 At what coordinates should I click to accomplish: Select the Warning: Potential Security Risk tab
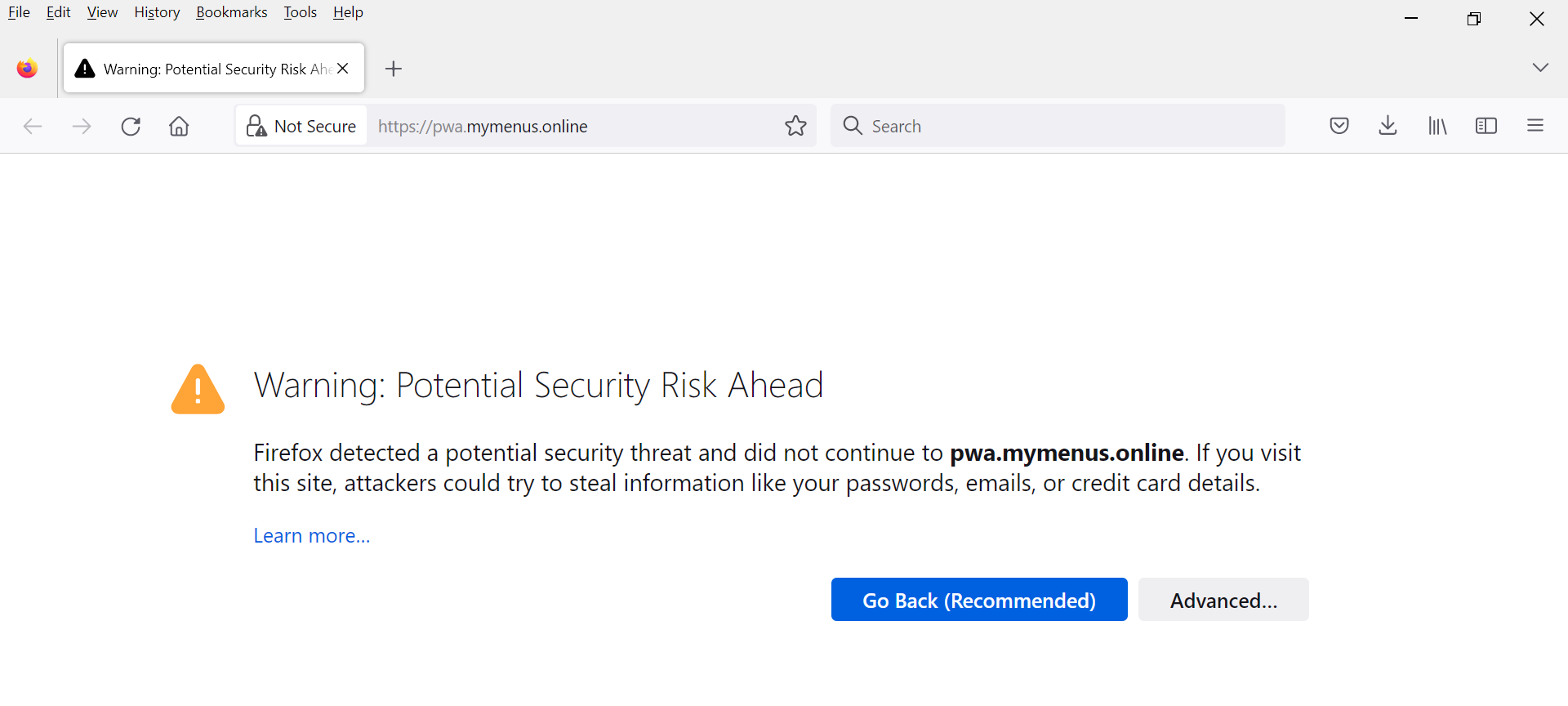[x=214, y=69]
